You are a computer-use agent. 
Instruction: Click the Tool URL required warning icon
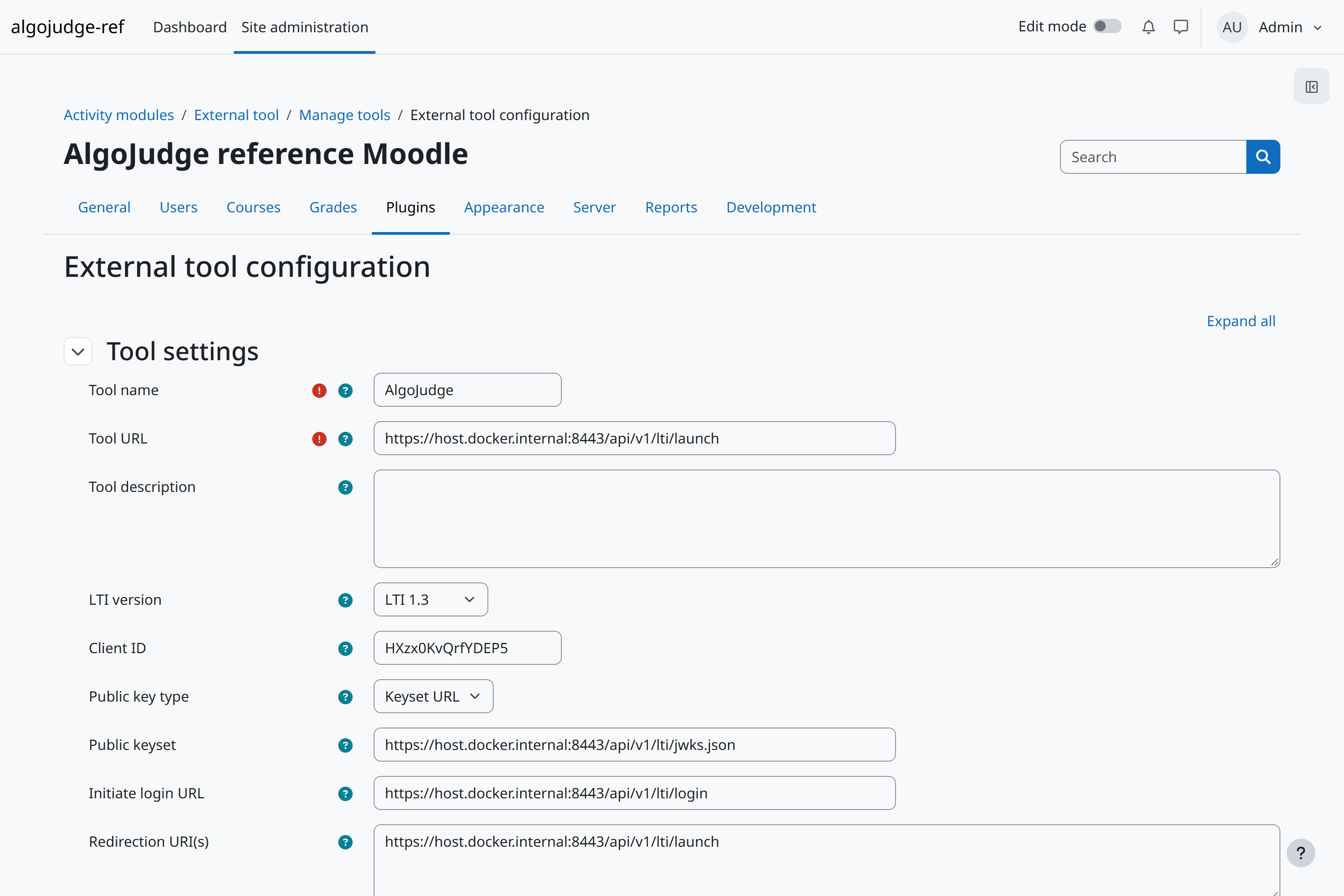(319, 439)
